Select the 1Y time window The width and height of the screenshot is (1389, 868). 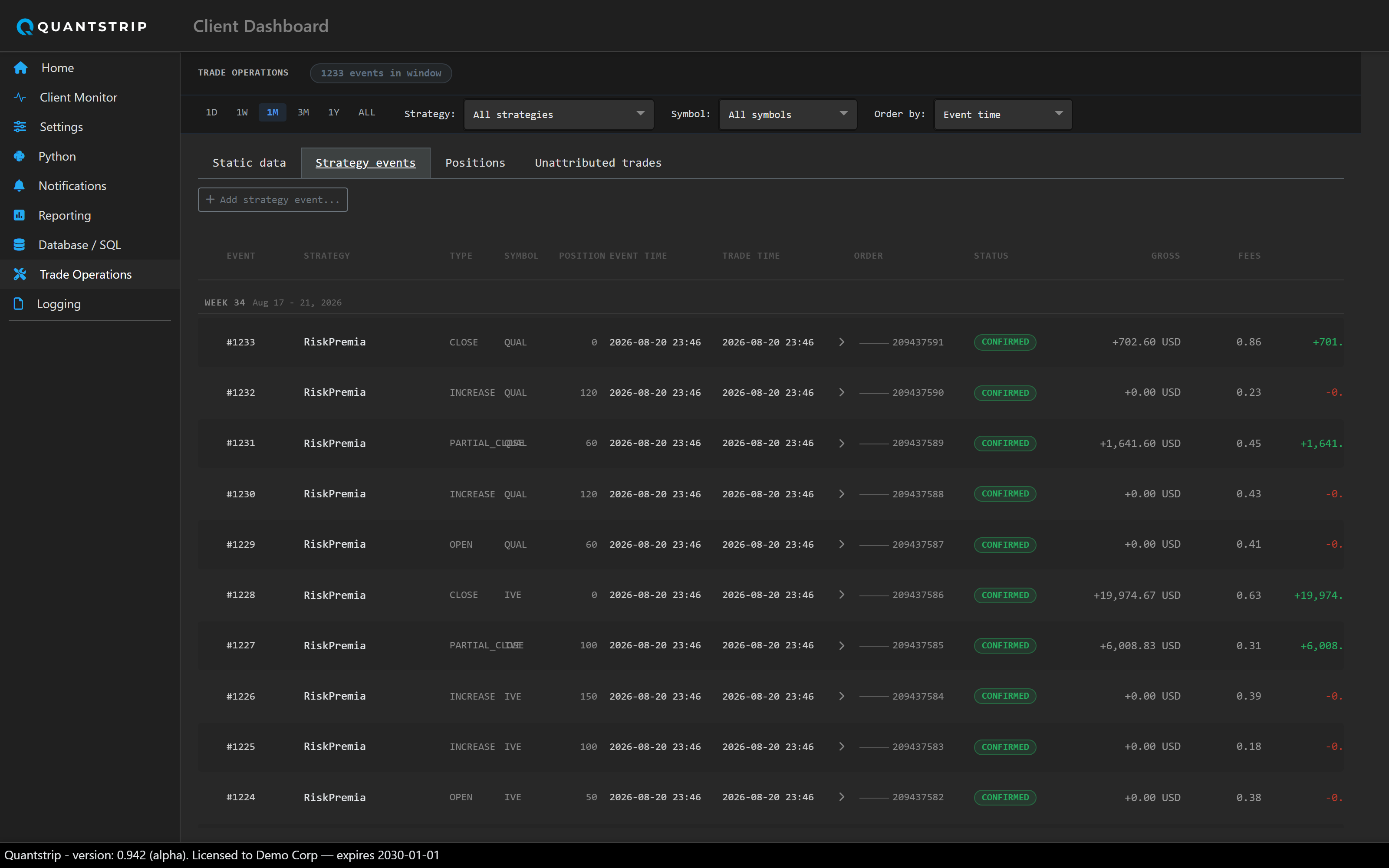point(333,112)
